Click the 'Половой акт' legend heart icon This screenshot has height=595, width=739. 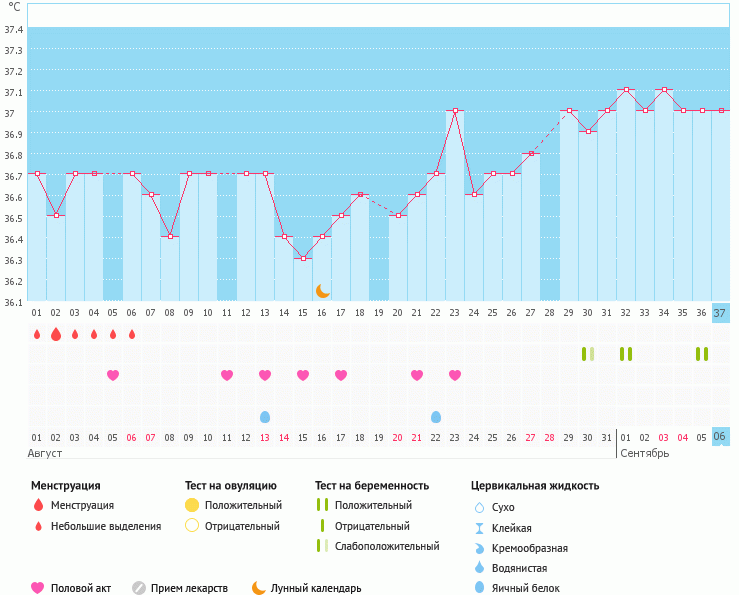click(39, 588)
